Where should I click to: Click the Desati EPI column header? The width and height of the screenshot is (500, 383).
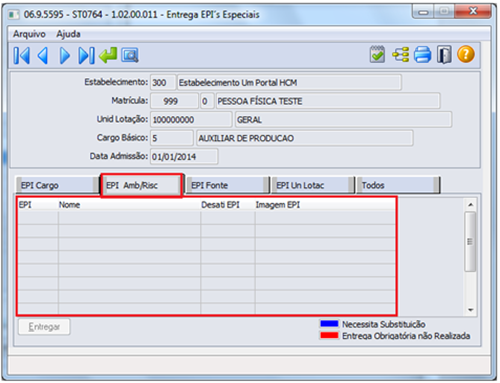(228, 205)
